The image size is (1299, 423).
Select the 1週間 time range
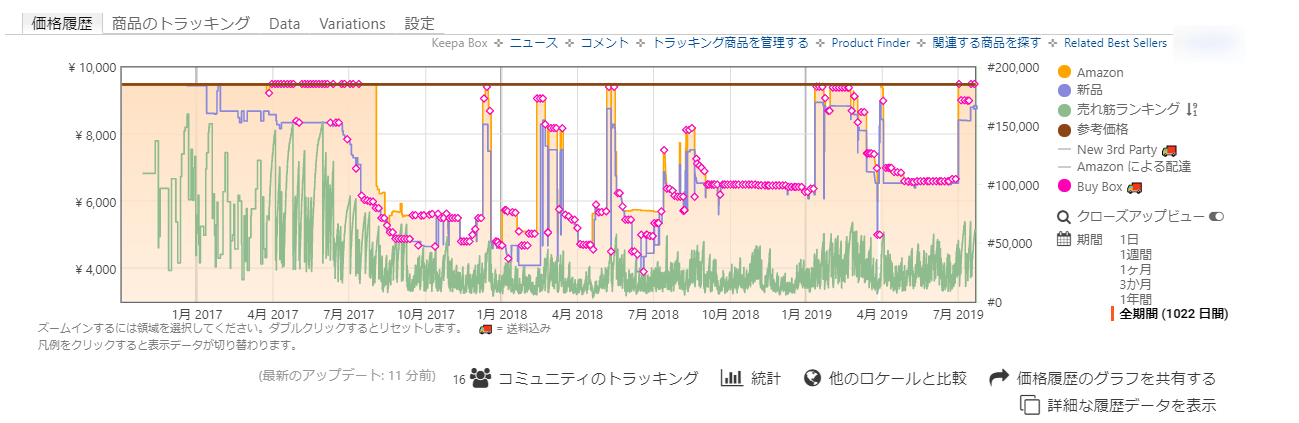(x=1136, y=254)
